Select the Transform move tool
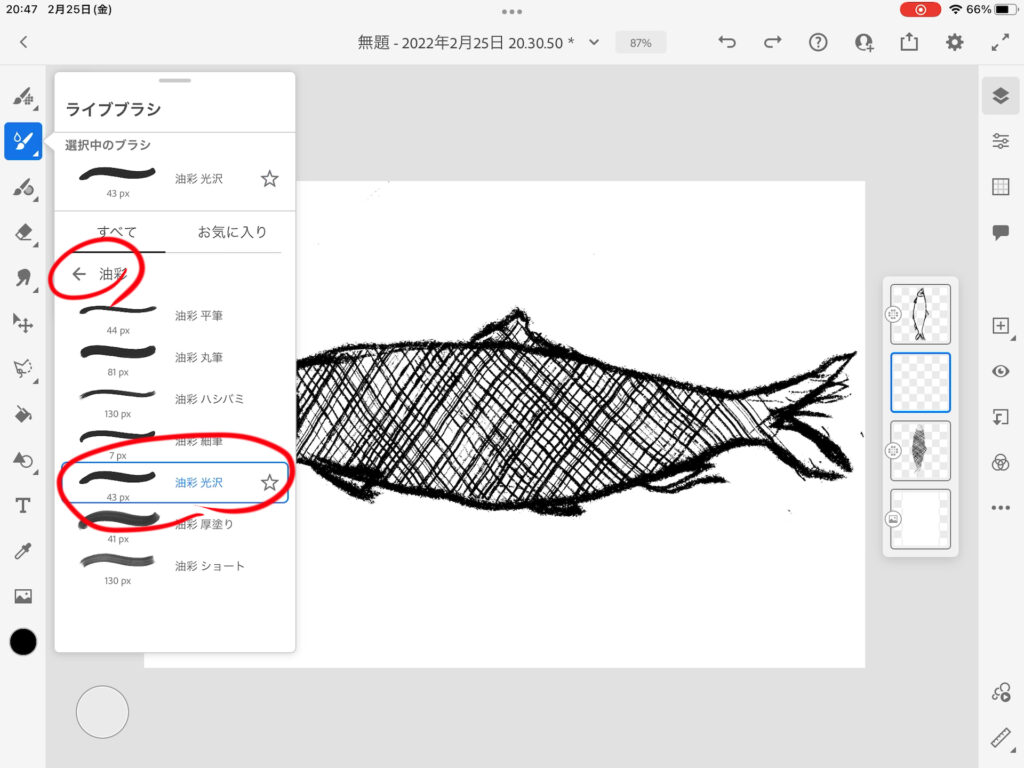 point(23,323)
